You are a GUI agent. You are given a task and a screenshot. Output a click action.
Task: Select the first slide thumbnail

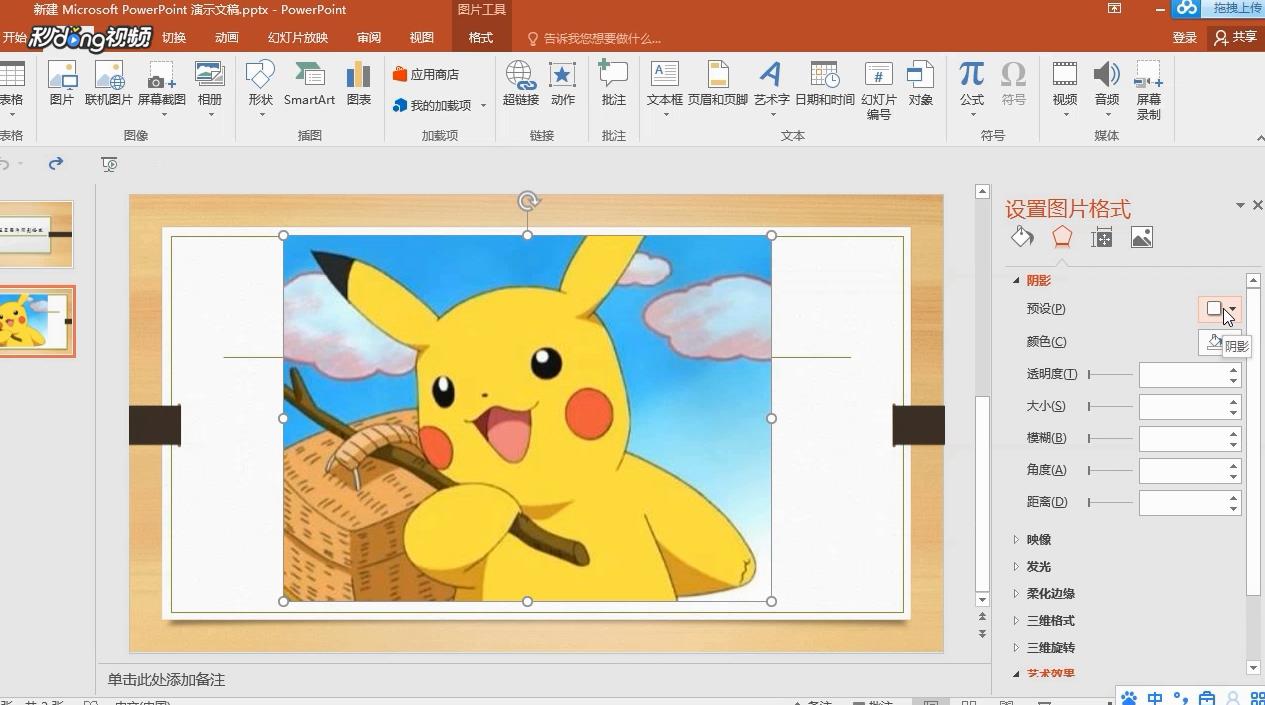[x=36, y=234]
